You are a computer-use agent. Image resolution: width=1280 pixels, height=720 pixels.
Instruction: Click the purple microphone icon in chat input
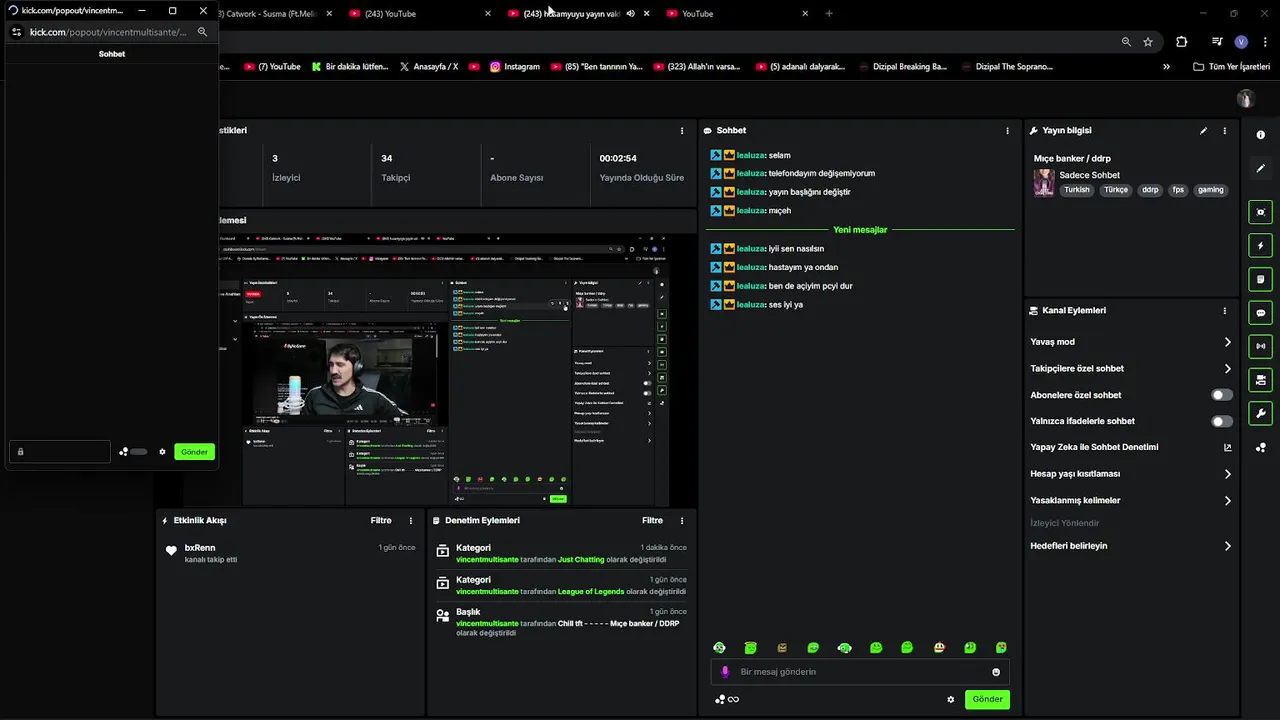(725, 672)
